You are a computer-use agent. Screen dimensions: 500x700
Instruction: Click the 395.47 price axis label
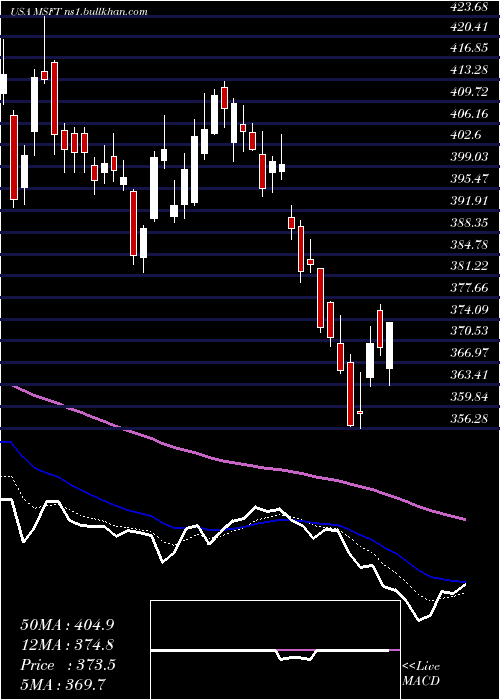tap(469, 179)
